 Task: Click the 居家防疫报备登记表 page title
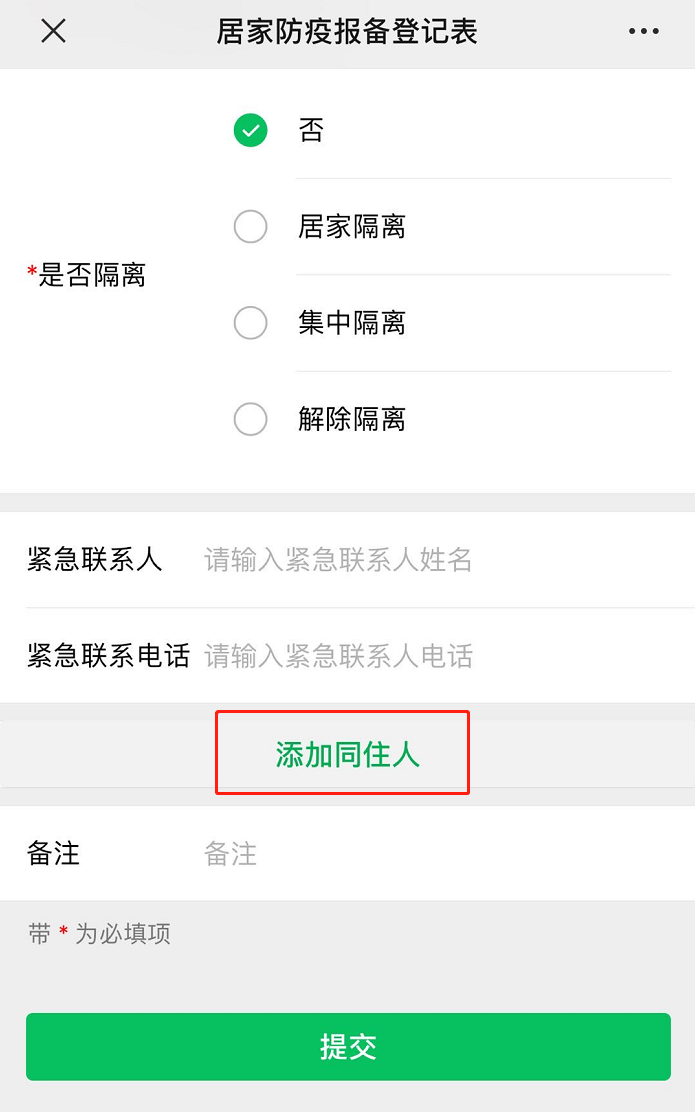(x=347, y=32)
